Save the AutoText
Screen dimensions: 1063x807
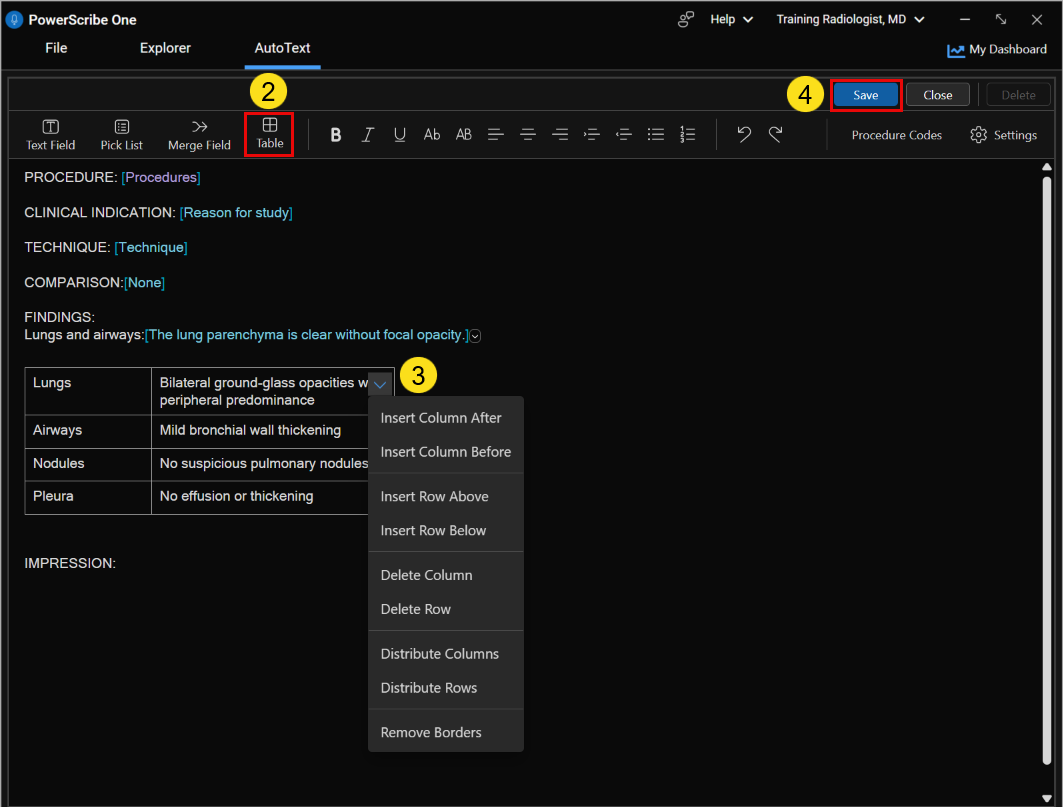pos(866,95)
